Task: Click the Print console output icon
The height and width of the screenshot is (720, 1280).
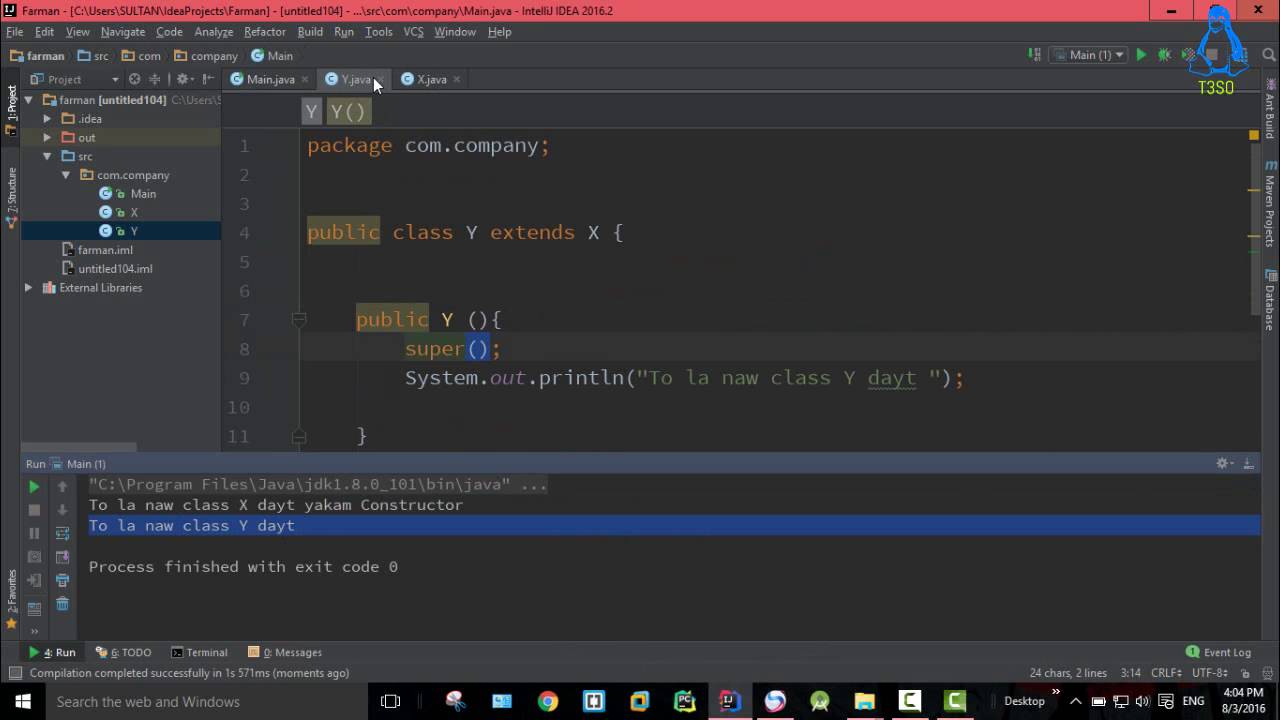Action: [x=62, y=580]
